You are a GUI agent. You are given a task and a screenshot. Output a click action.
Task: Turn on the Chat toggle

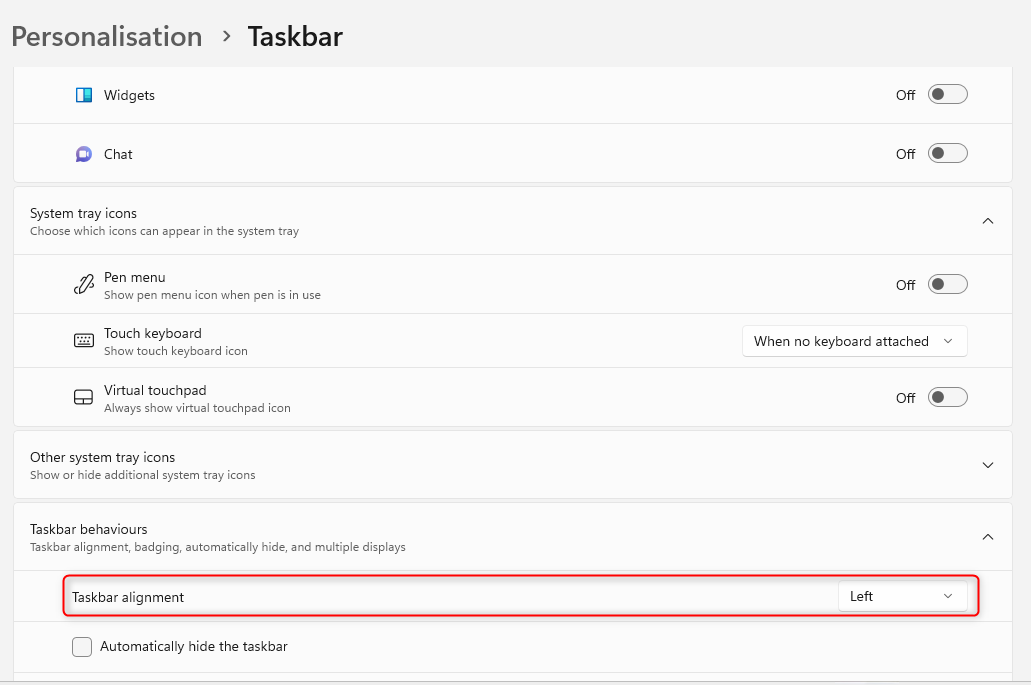coord(947,154)
